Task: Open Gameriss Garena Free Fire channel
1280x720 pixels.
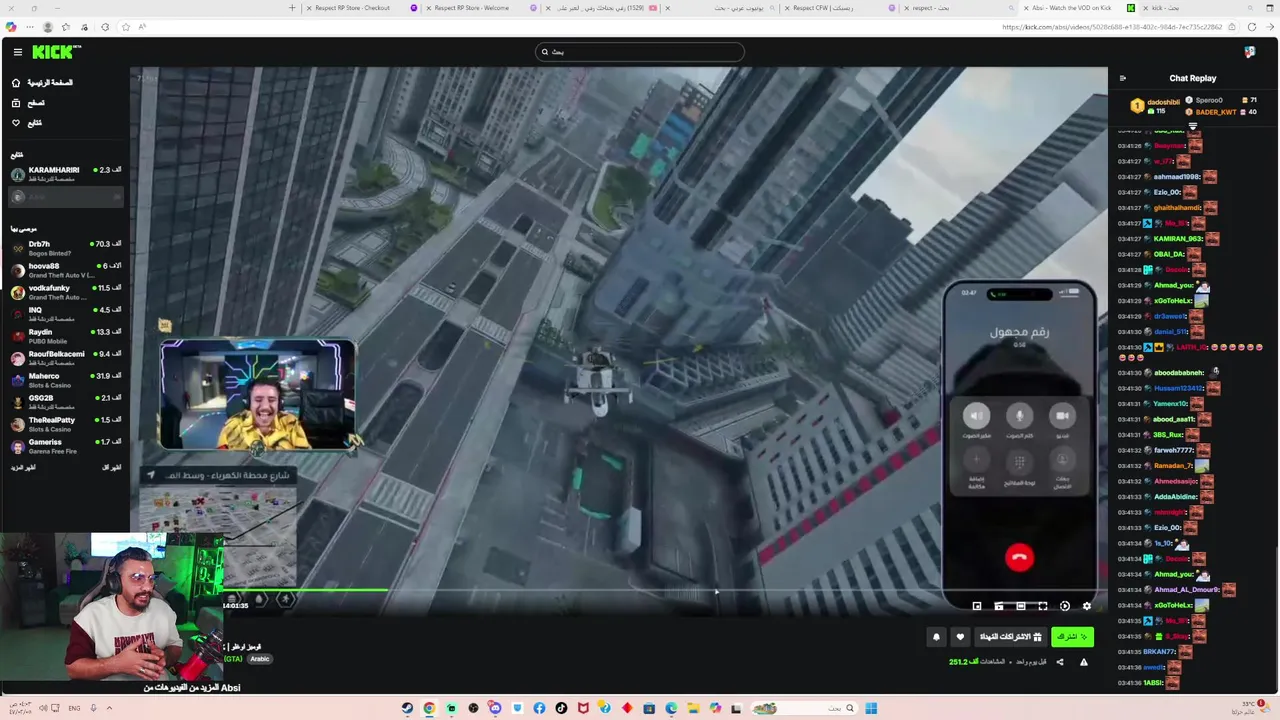Action: [66, 446]
